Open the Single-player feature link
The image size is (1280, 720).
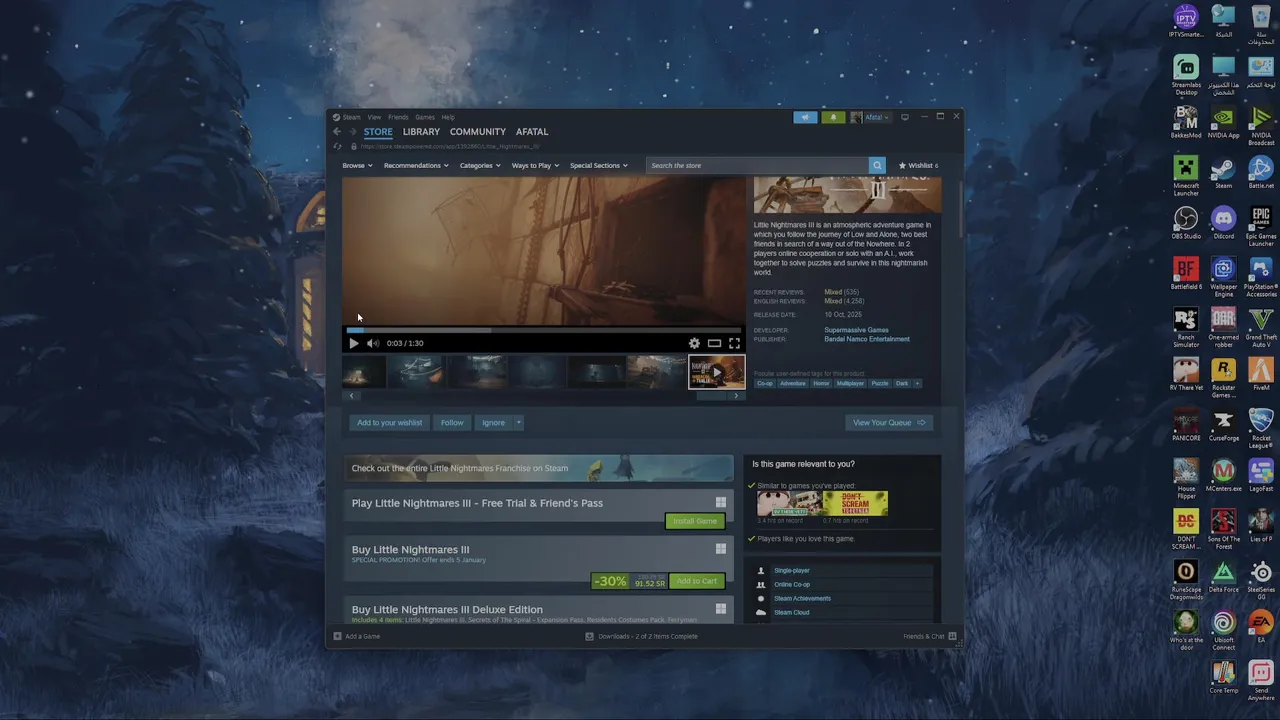(x=792, y=570)
